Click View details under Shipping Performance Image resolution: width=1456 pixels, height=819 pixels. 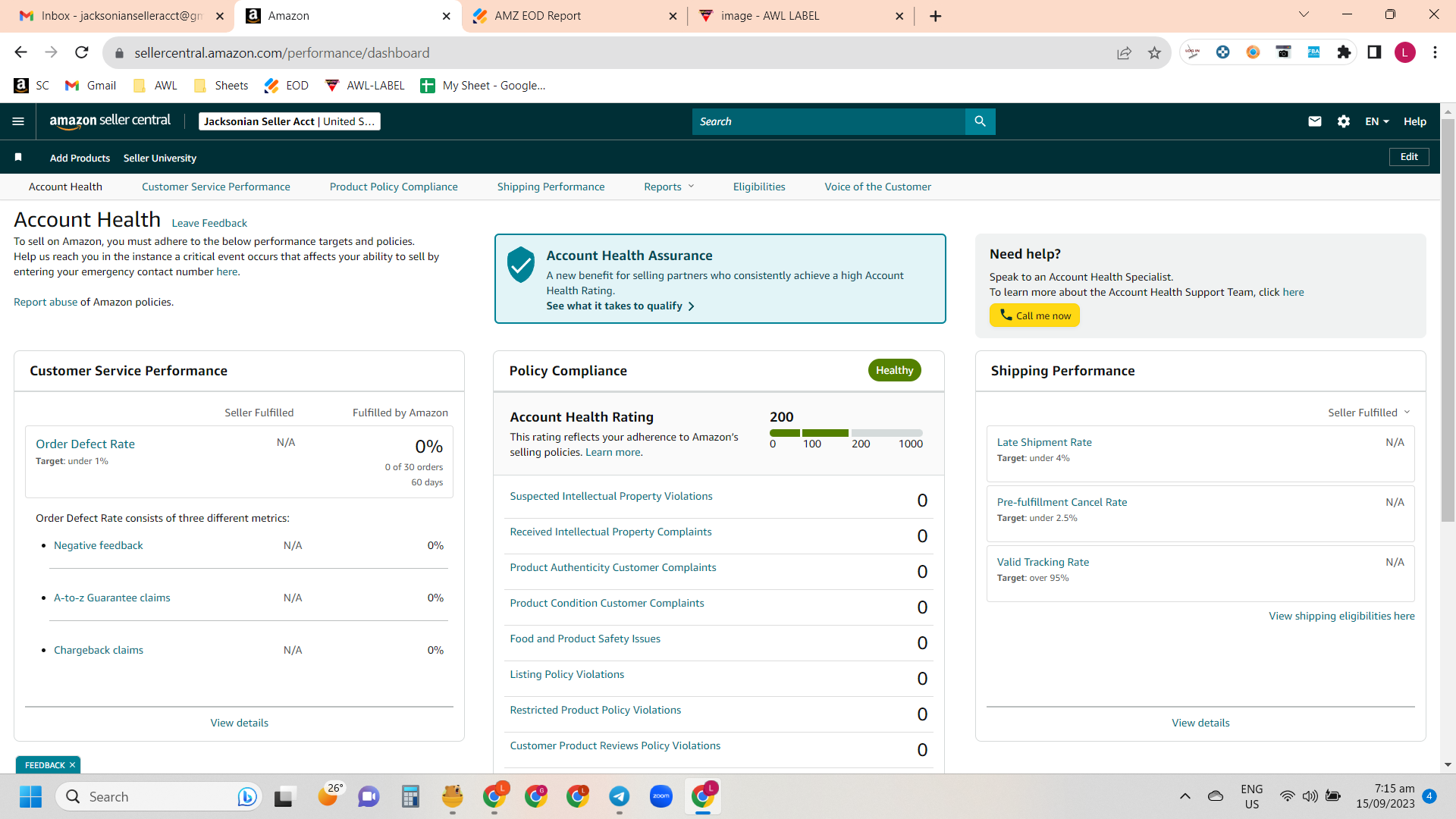tap(1200, 723)
